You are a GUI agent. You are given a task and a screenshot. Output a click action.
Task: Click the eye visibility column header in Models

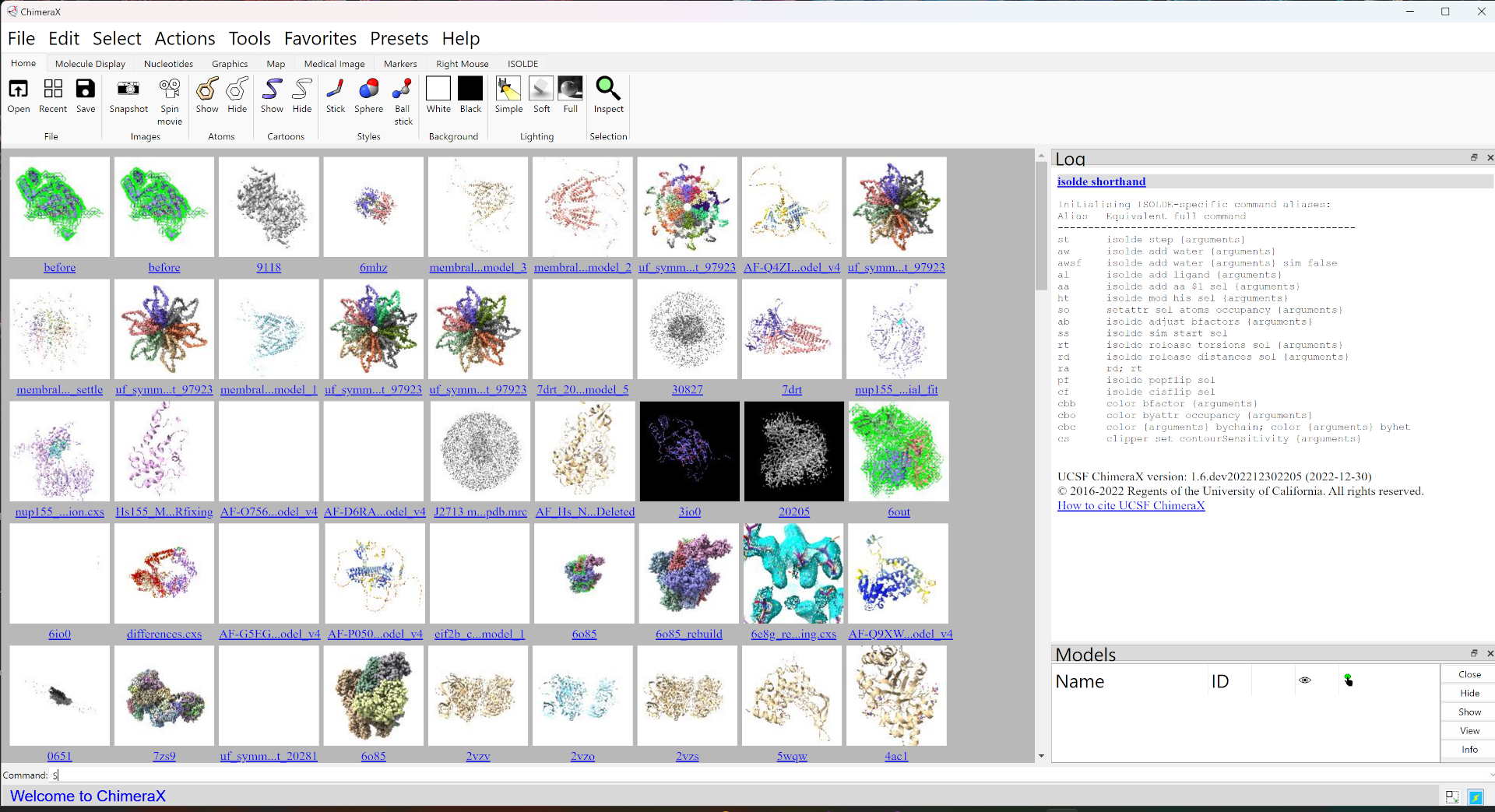[1305, 680]
